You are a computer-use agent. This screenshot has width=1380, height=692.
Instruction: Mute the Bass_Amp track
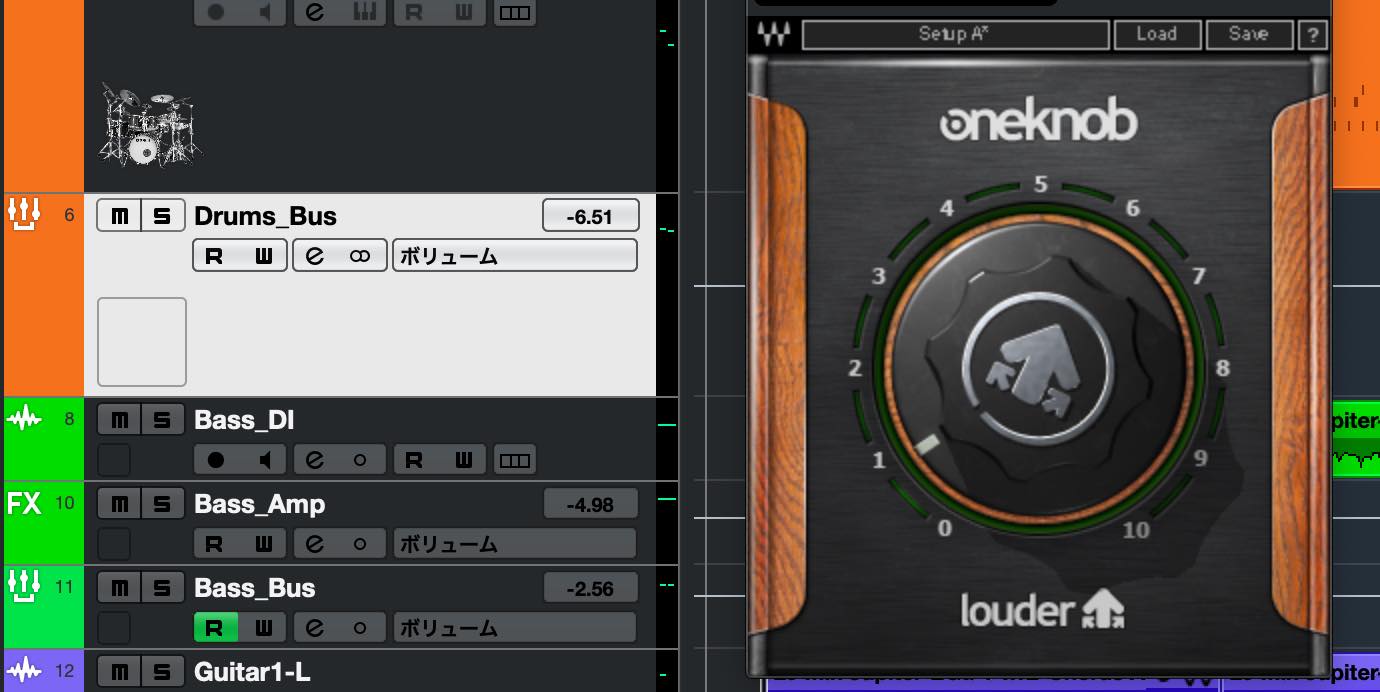(119, 504)
